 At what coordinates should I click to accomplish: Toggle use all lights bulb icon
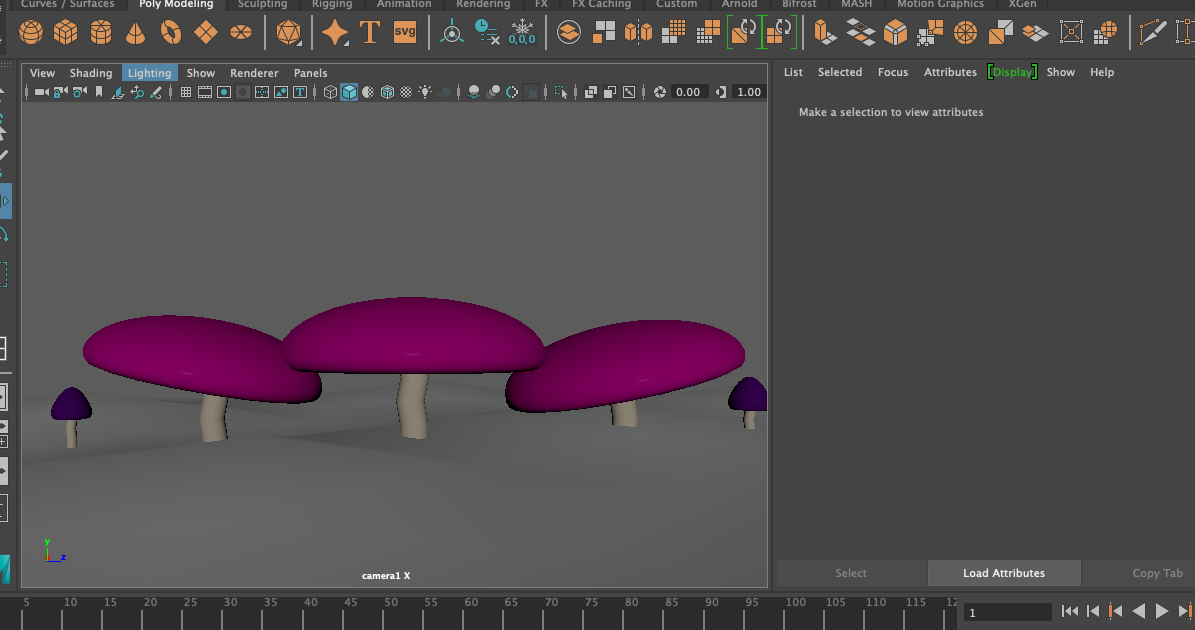[425, 92]
